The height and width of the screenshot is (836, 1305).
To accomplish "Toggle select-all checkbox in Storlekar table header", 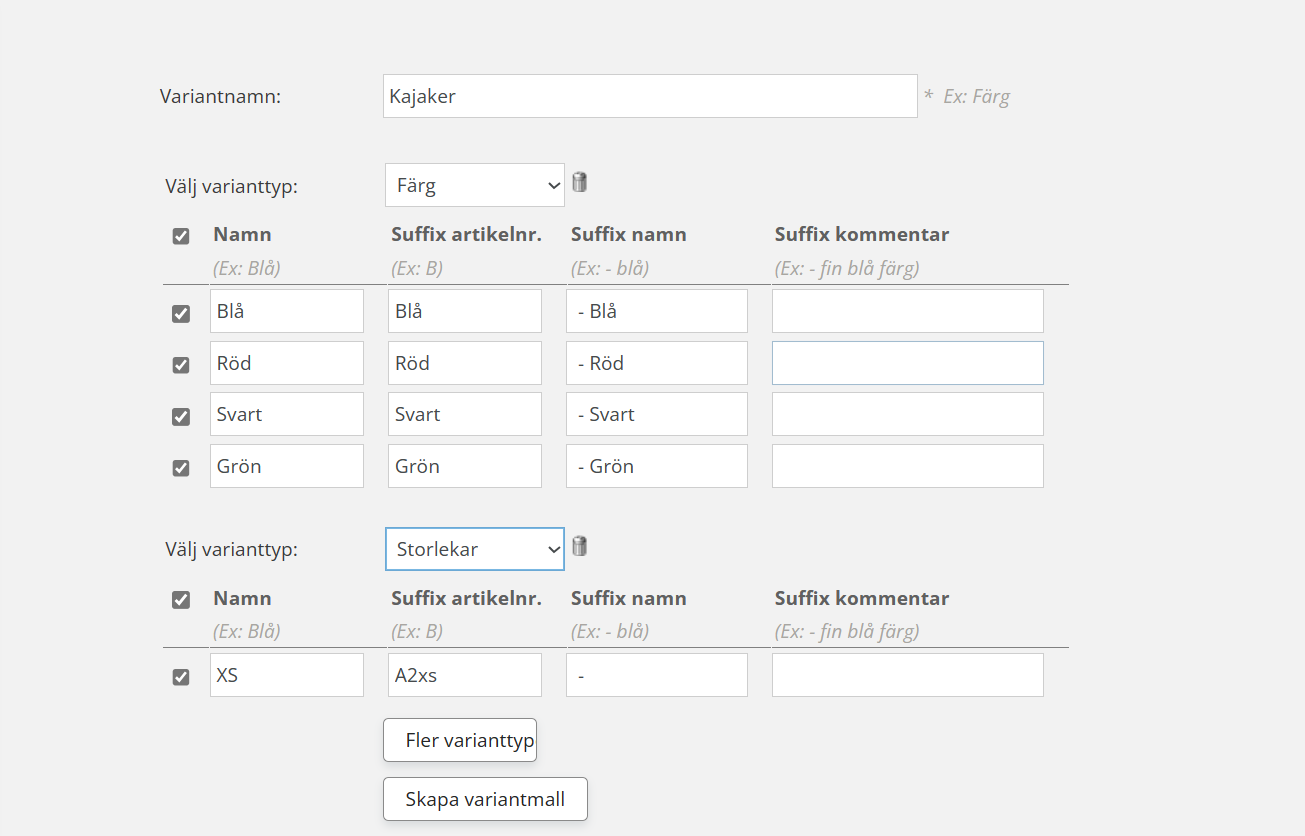I will click(x=181, y=600).
